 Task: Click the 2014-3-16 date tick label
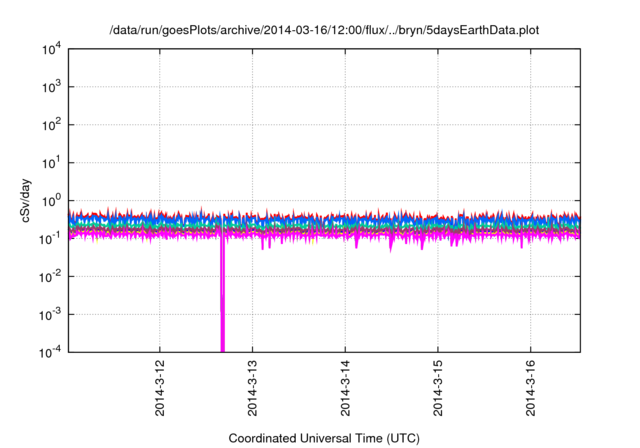point(531,388)
